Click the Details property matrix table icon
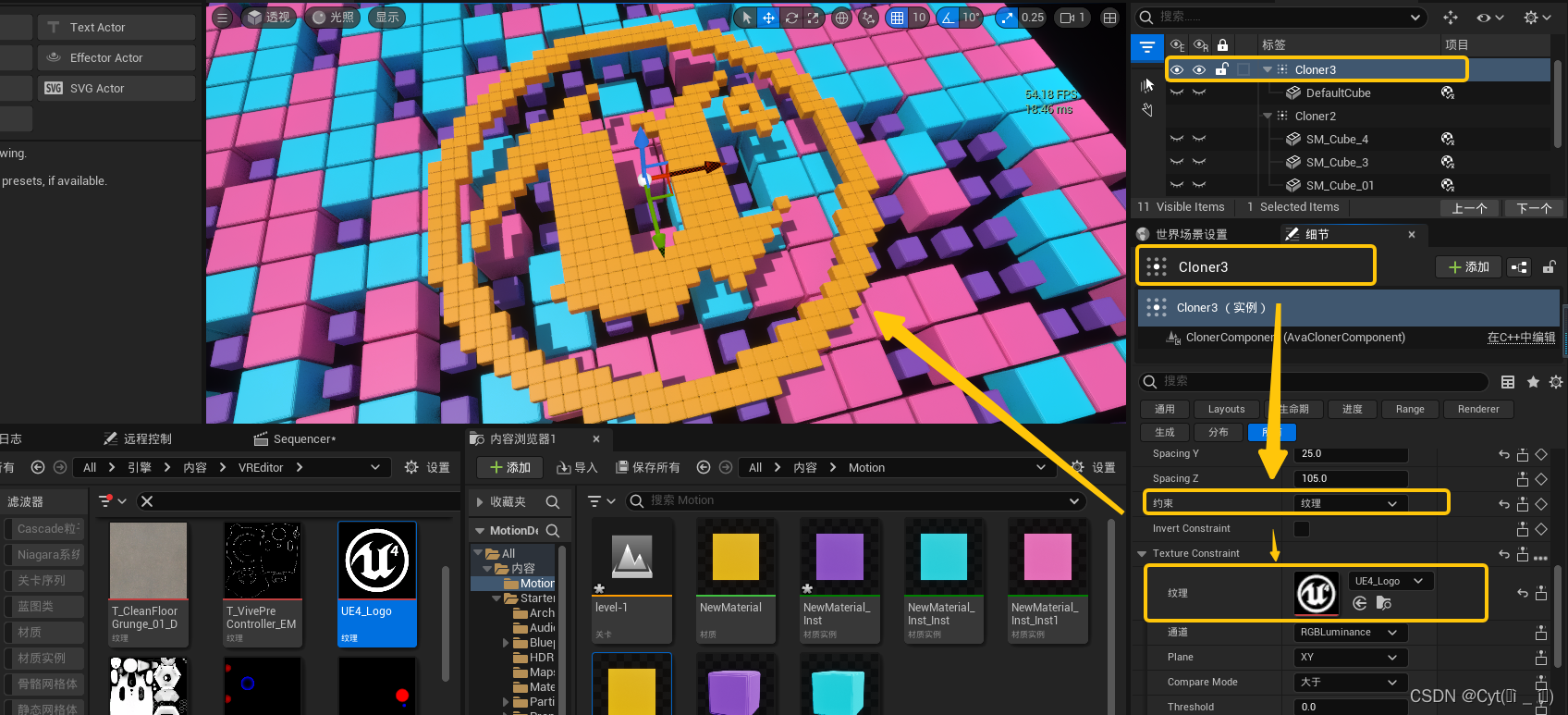 (1508, 382)
